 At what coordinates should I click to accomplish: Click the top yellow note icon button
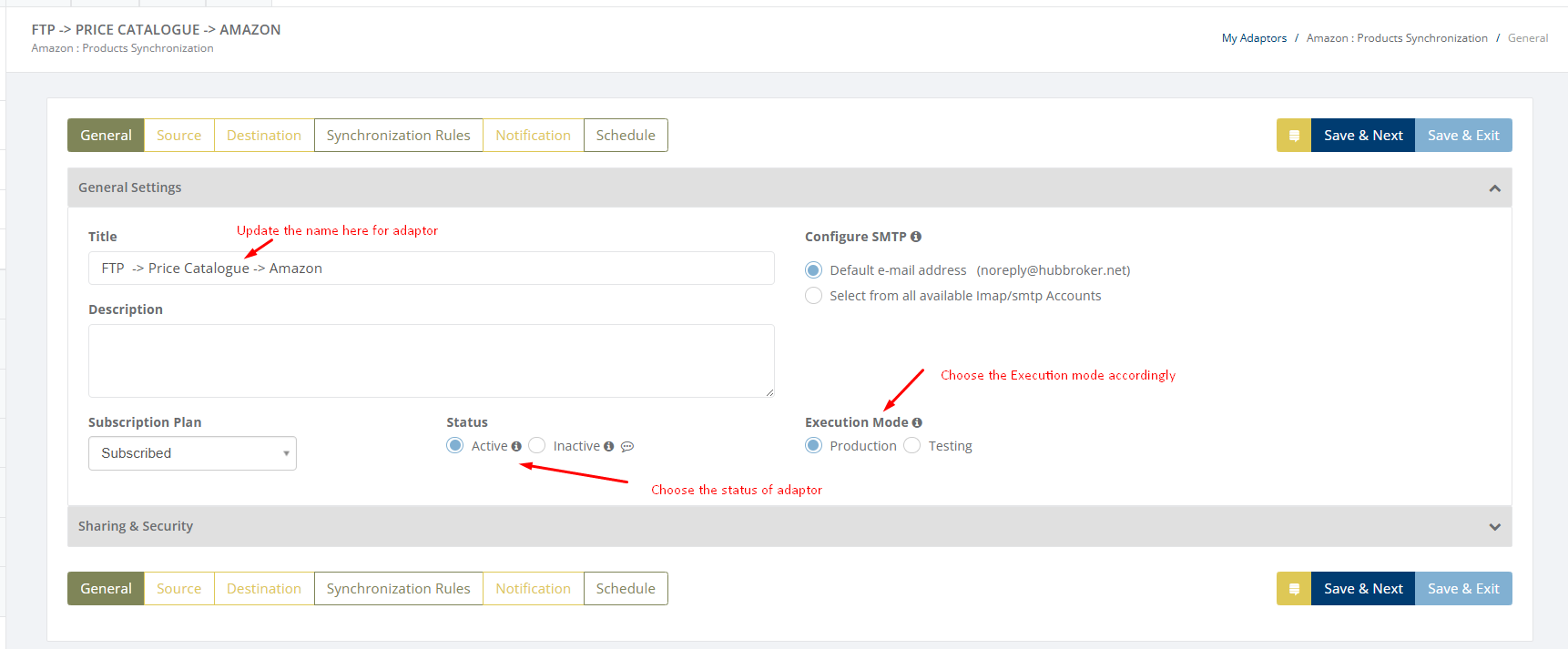(x=1293, y=136)
